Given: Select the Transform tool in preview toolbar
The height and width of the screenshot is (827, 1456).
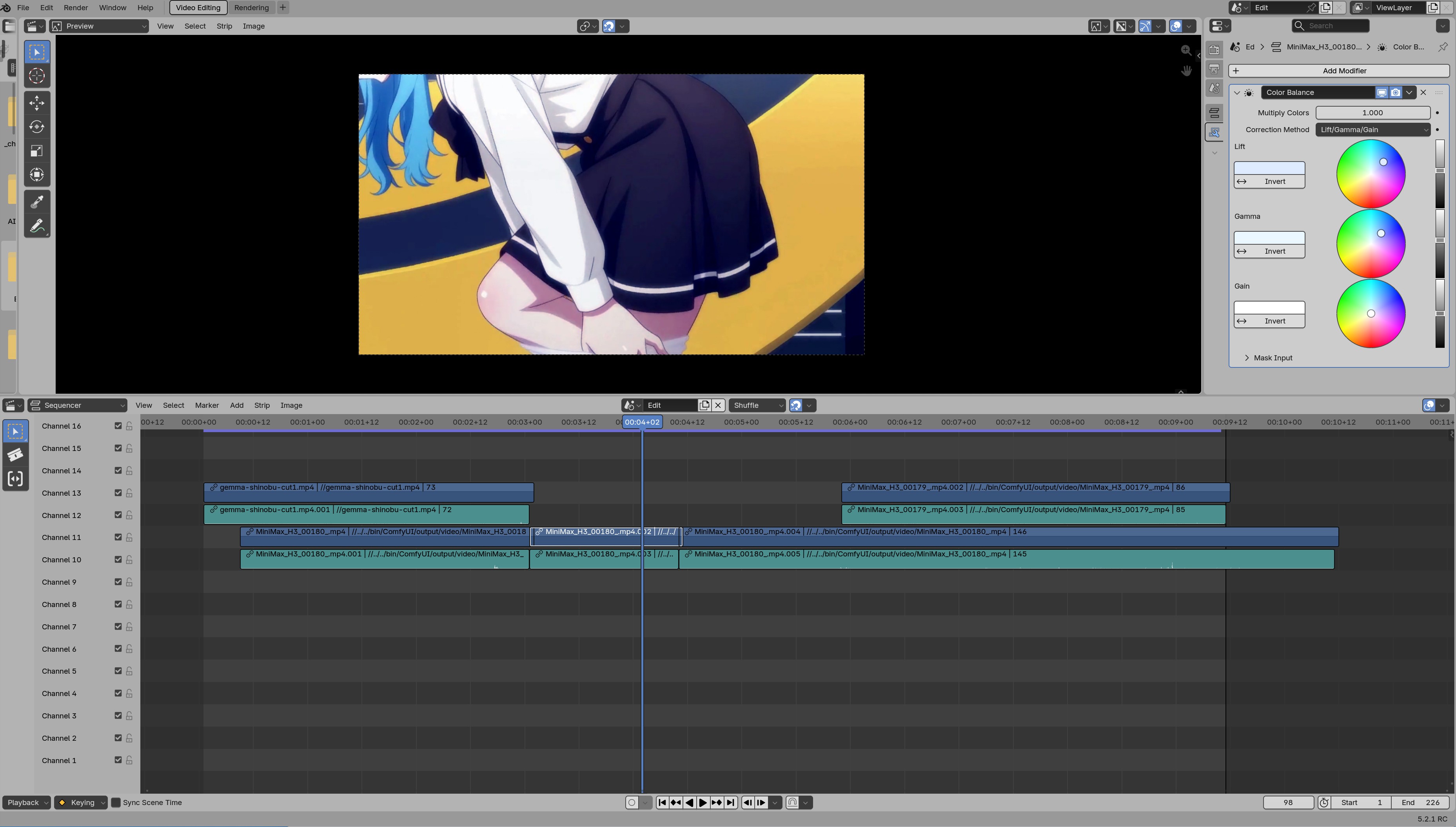Looking at the screenshot, I should click(37, 174).
